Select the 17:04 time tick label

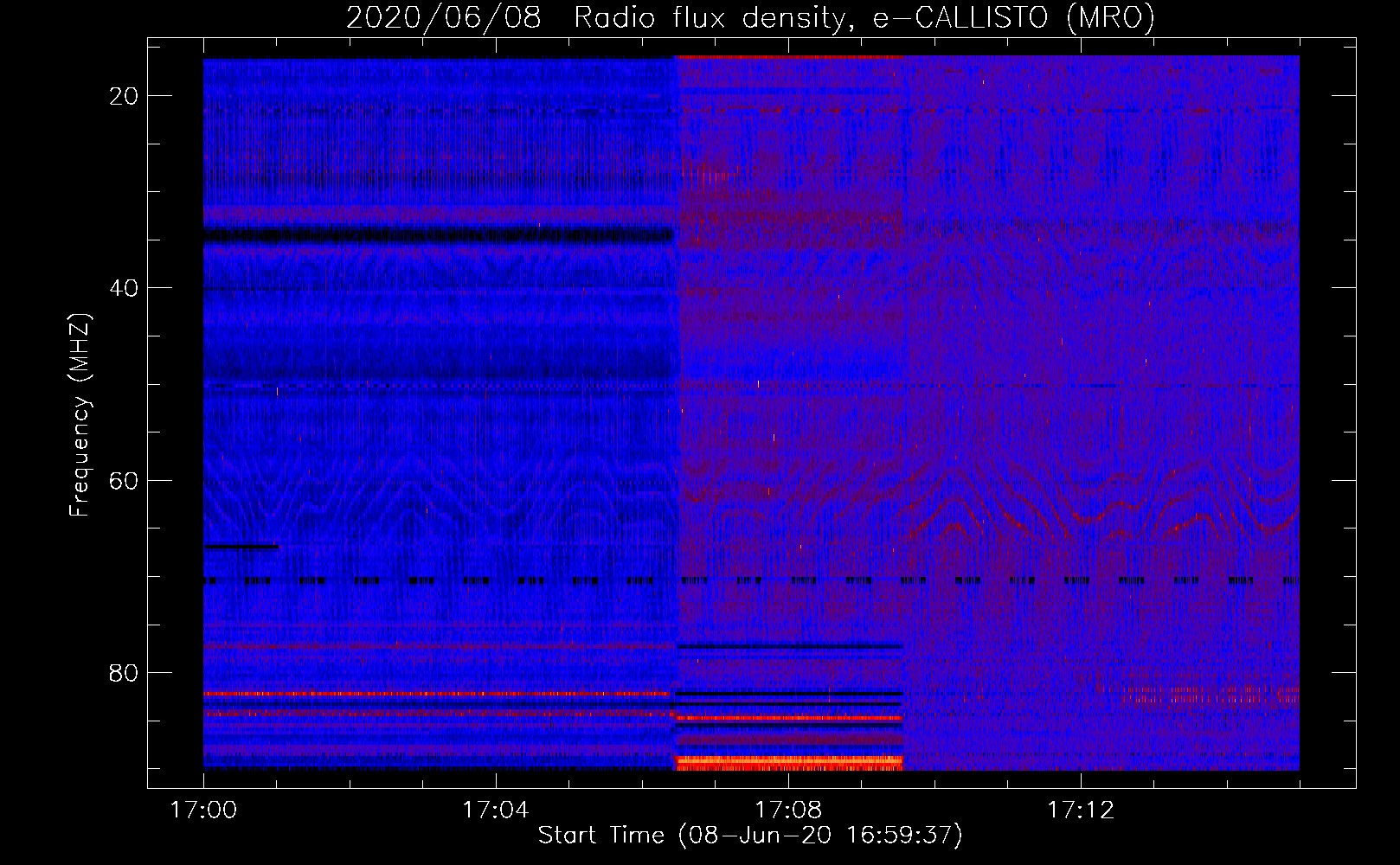495,811
